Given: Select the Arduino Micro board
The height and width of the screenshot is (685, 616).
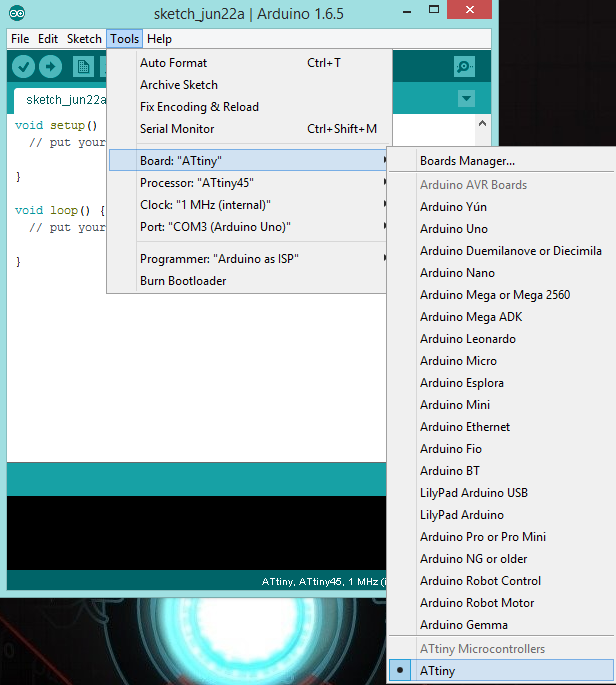Looking at the screenshot, I should point(501,360).
